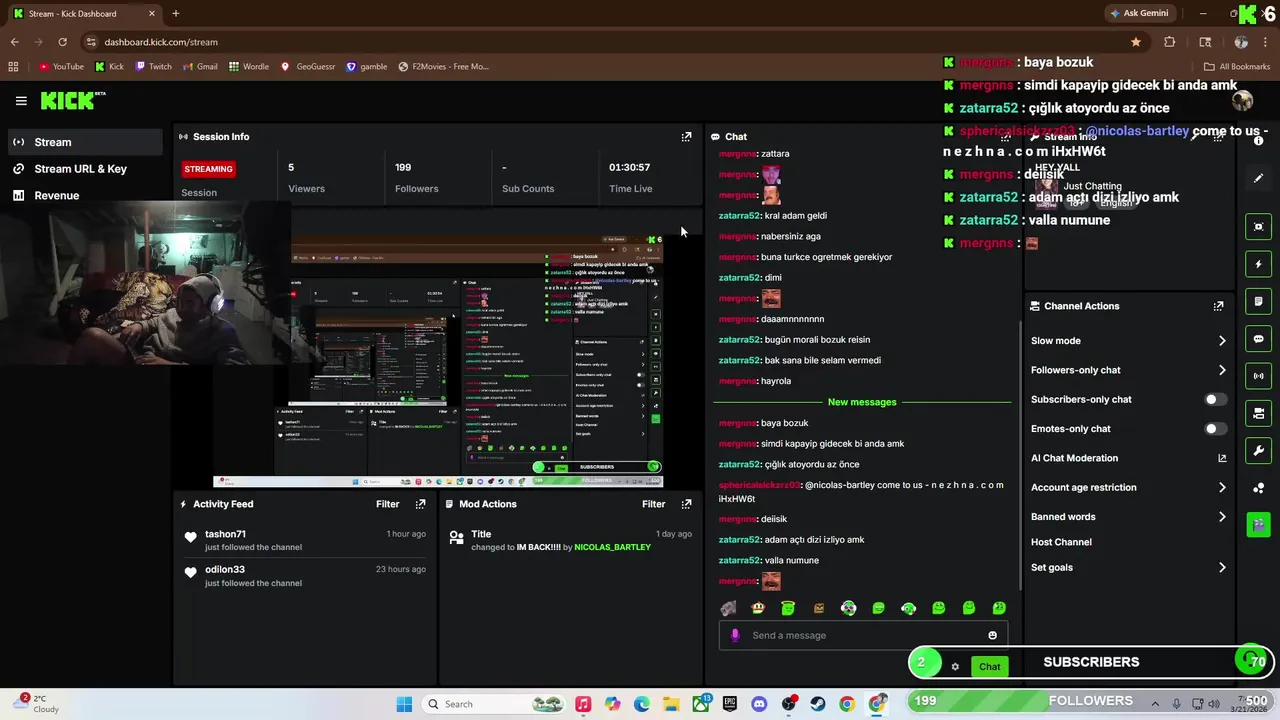Pop out the Activity Feed panel

420,504
